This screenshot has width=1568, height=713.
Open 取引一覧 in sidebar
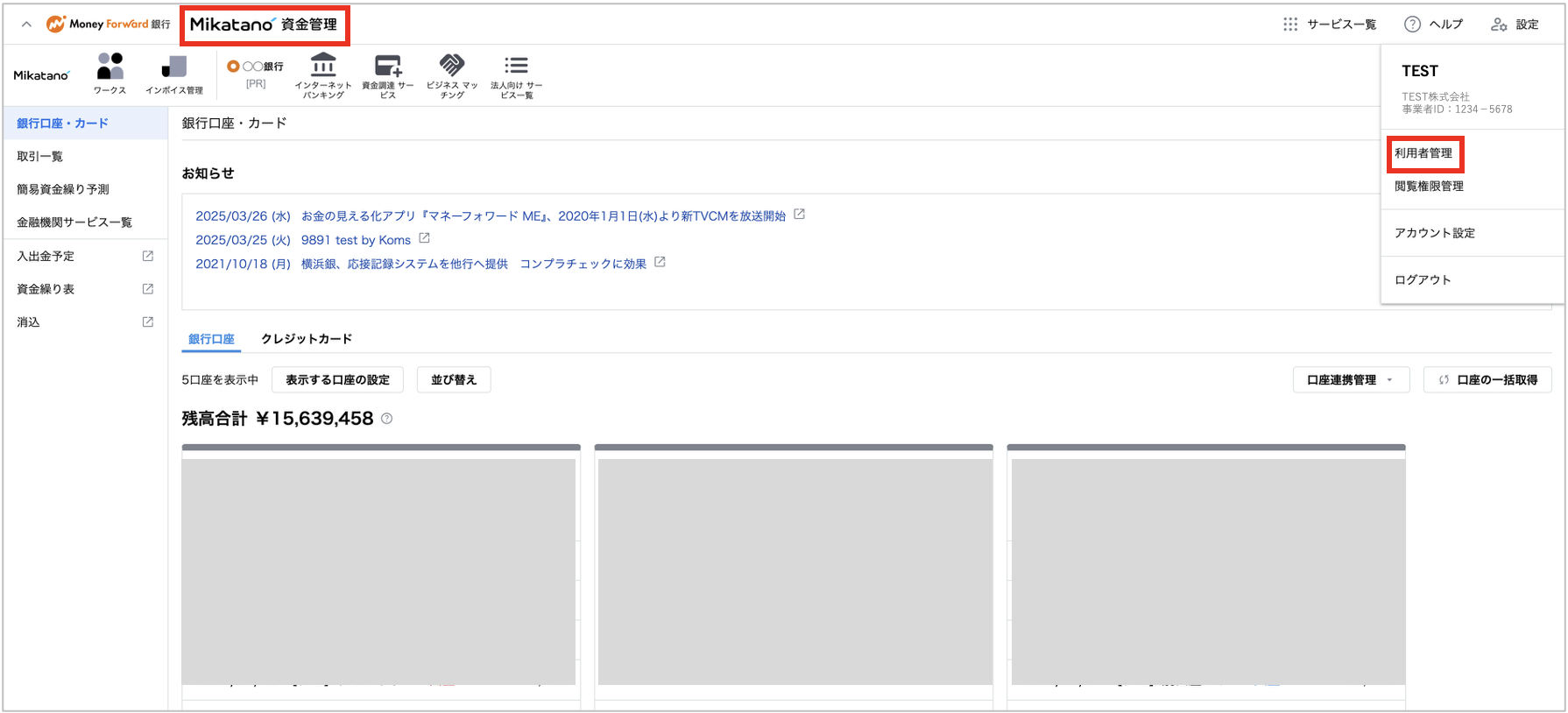pos(86,157)
